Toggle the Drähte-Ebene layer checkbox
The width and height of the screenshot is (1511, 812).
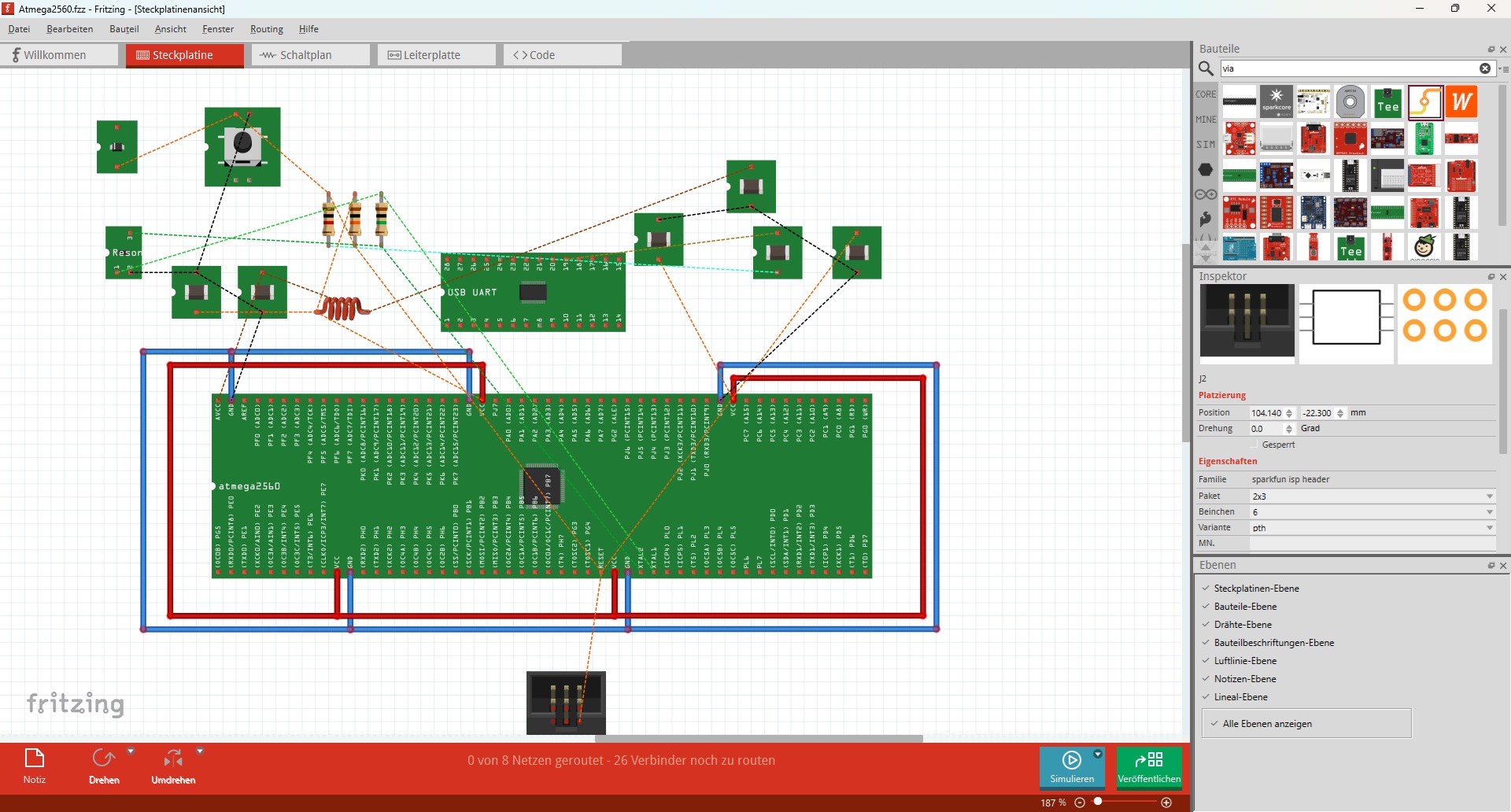1206,625
